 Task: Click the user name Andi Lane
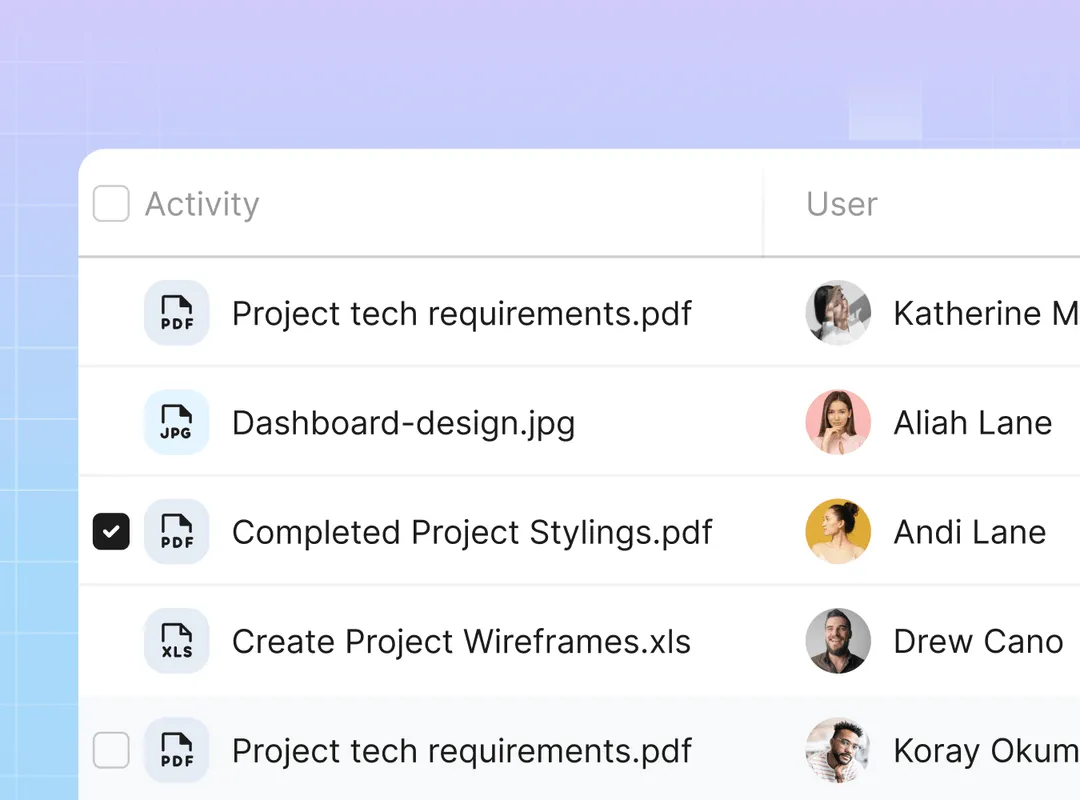pyautogui.click(x=970, y=532)
